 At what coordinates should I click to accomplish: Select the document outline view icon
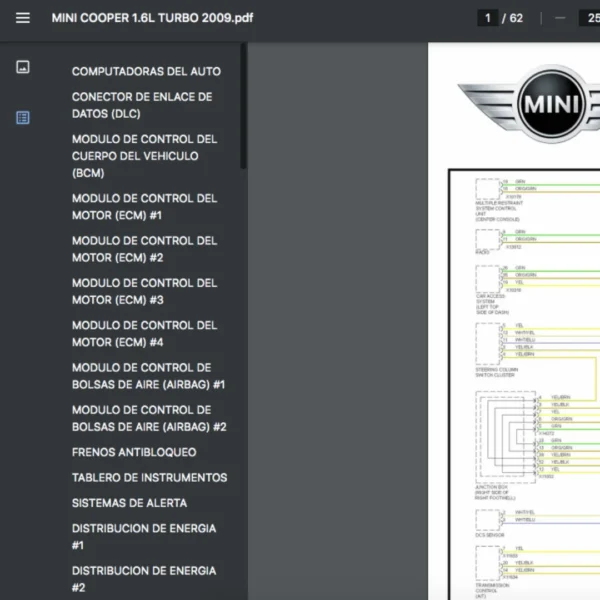[23, 117]
